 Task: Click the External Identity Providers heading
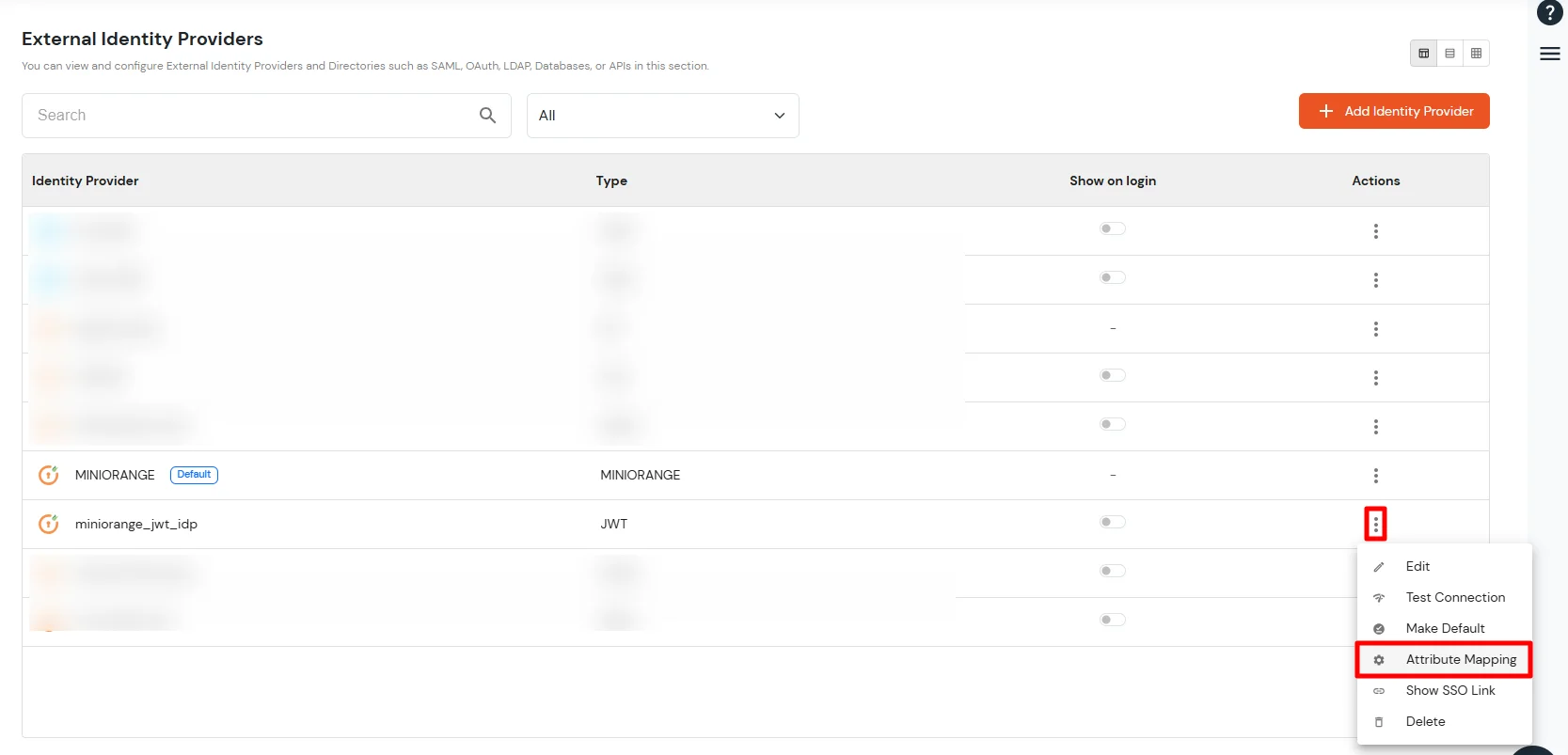tap(142, 39)
